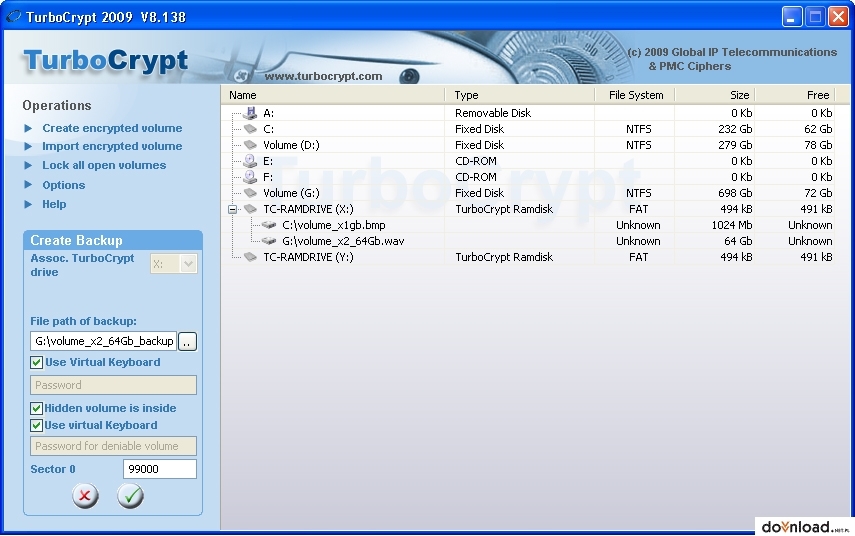Open the Help operation

point(54,204)
